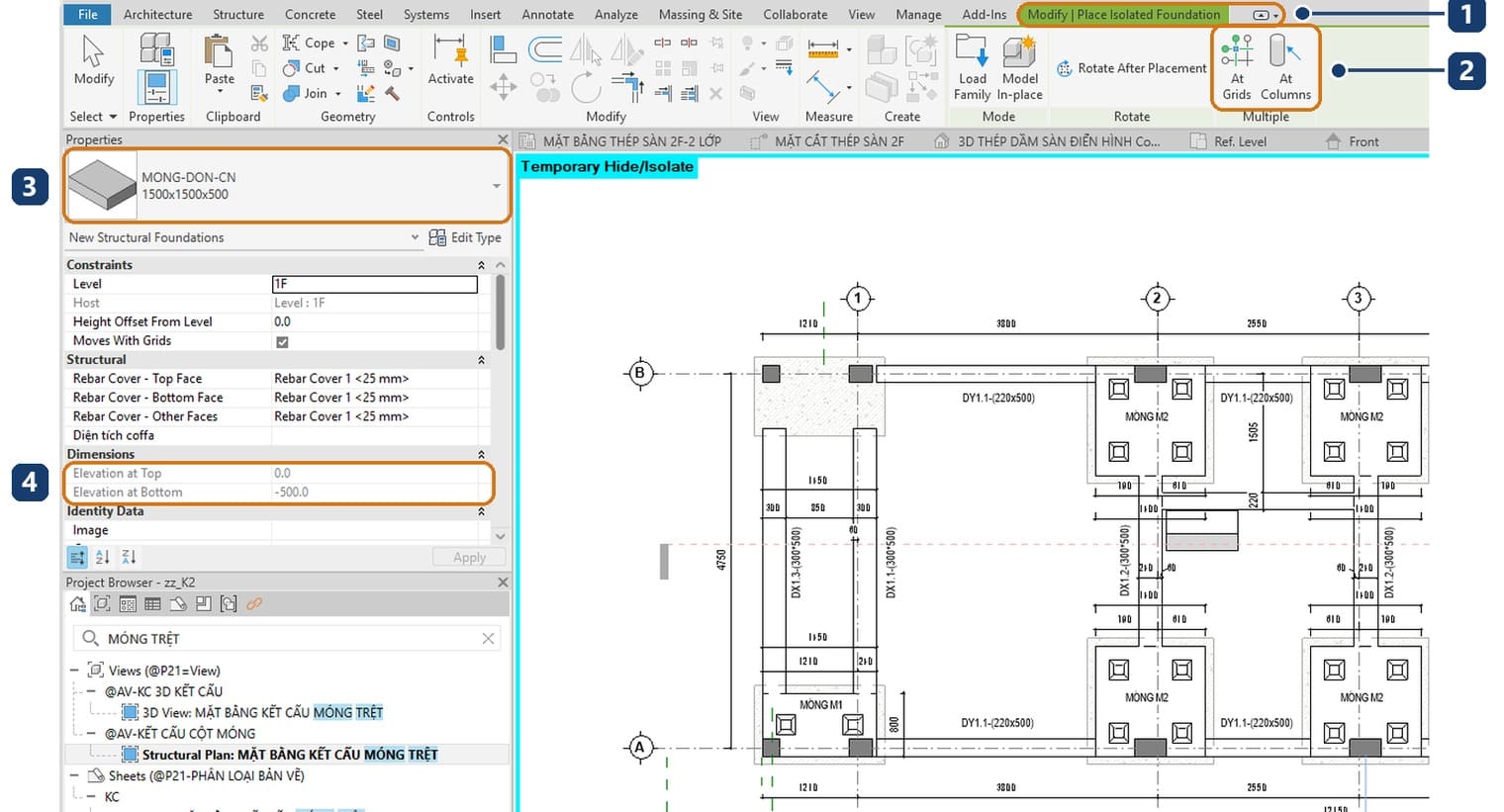Choose At Grids placement
1504x812 pixels.
pyautogui.click(x=1237, y=67)
